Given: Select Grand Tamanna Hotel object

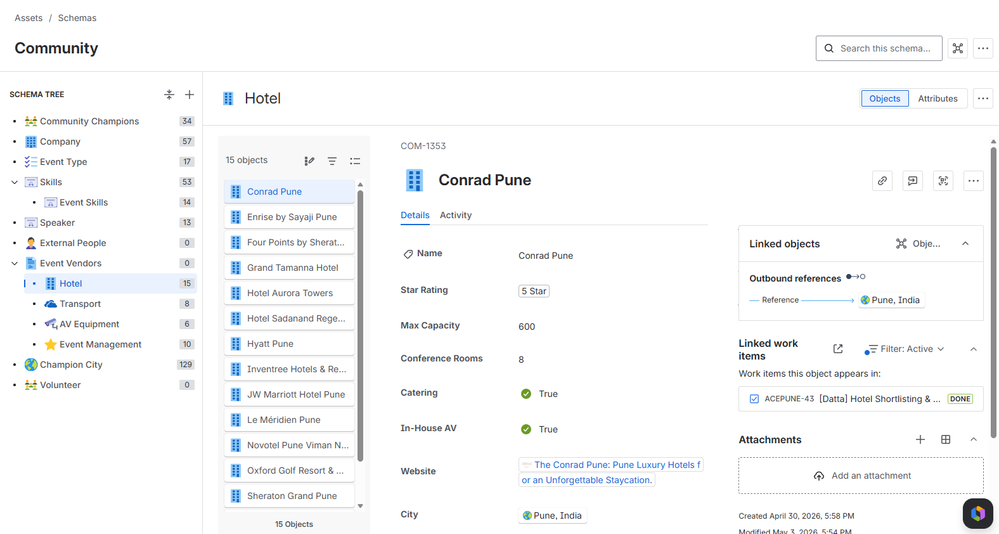Looking at the screenshot, I should (x=289, y=268).
